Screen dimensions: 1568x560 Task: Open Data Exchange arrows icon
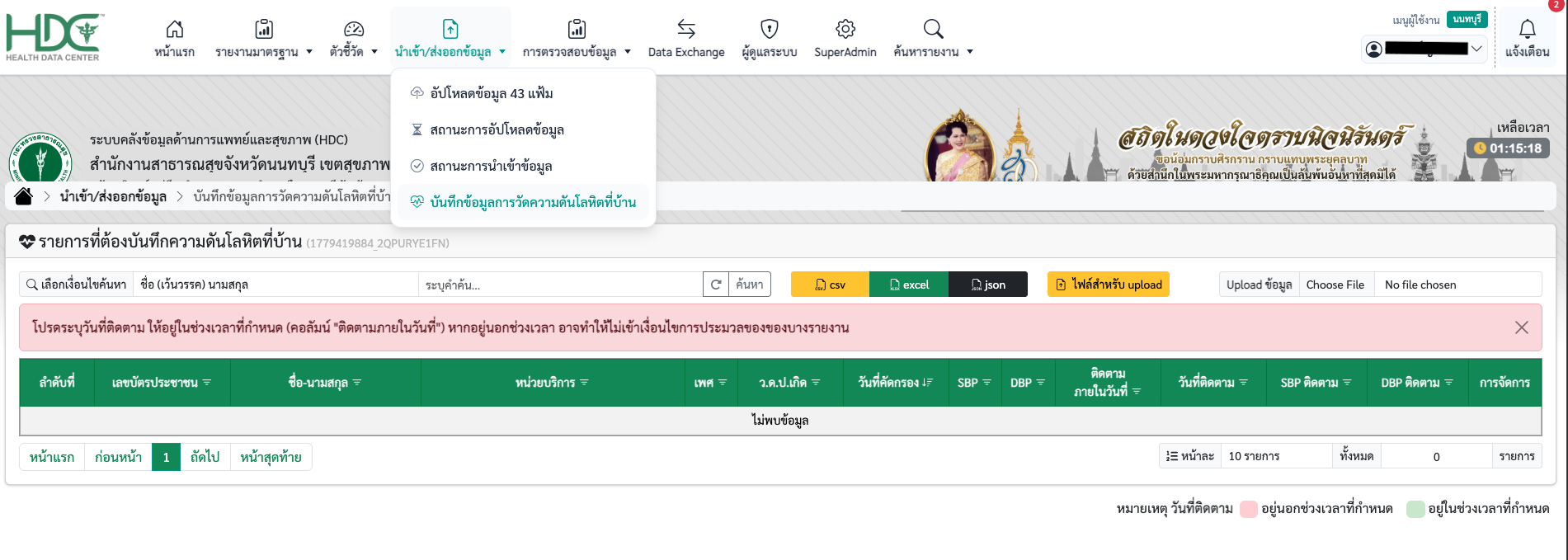pos(686,29)
